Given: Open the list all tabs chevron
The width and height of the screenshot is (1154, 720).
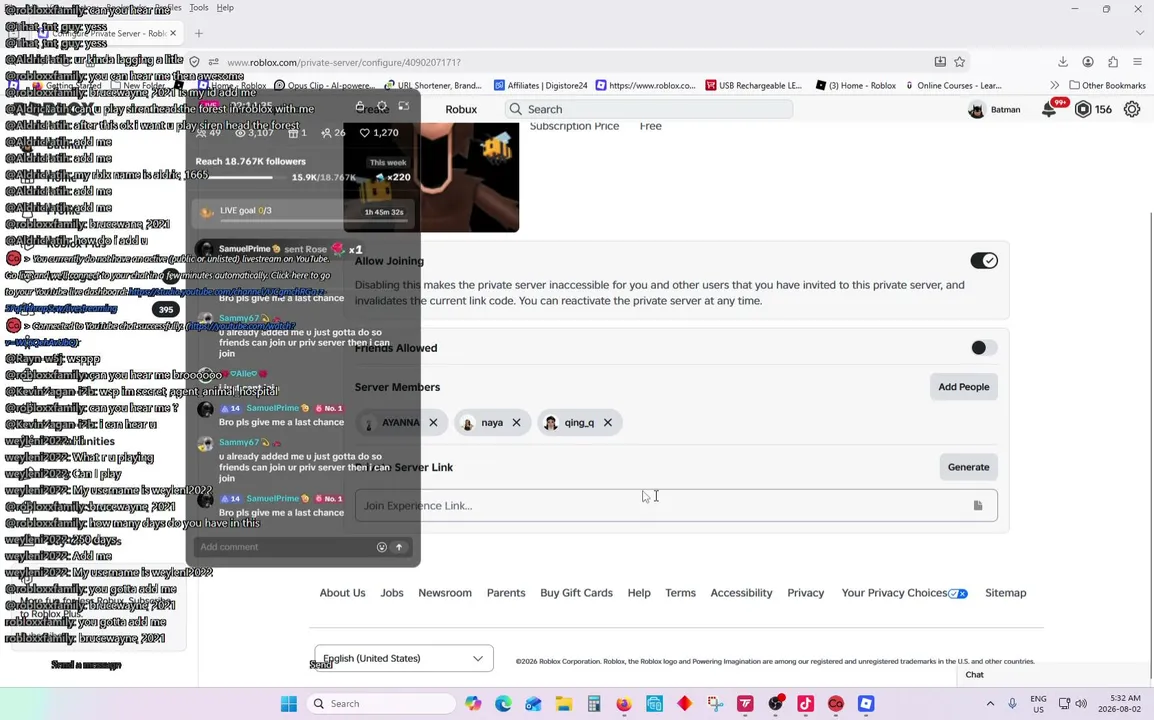Looking at the screenshot, I should [x=1139, y=33].
